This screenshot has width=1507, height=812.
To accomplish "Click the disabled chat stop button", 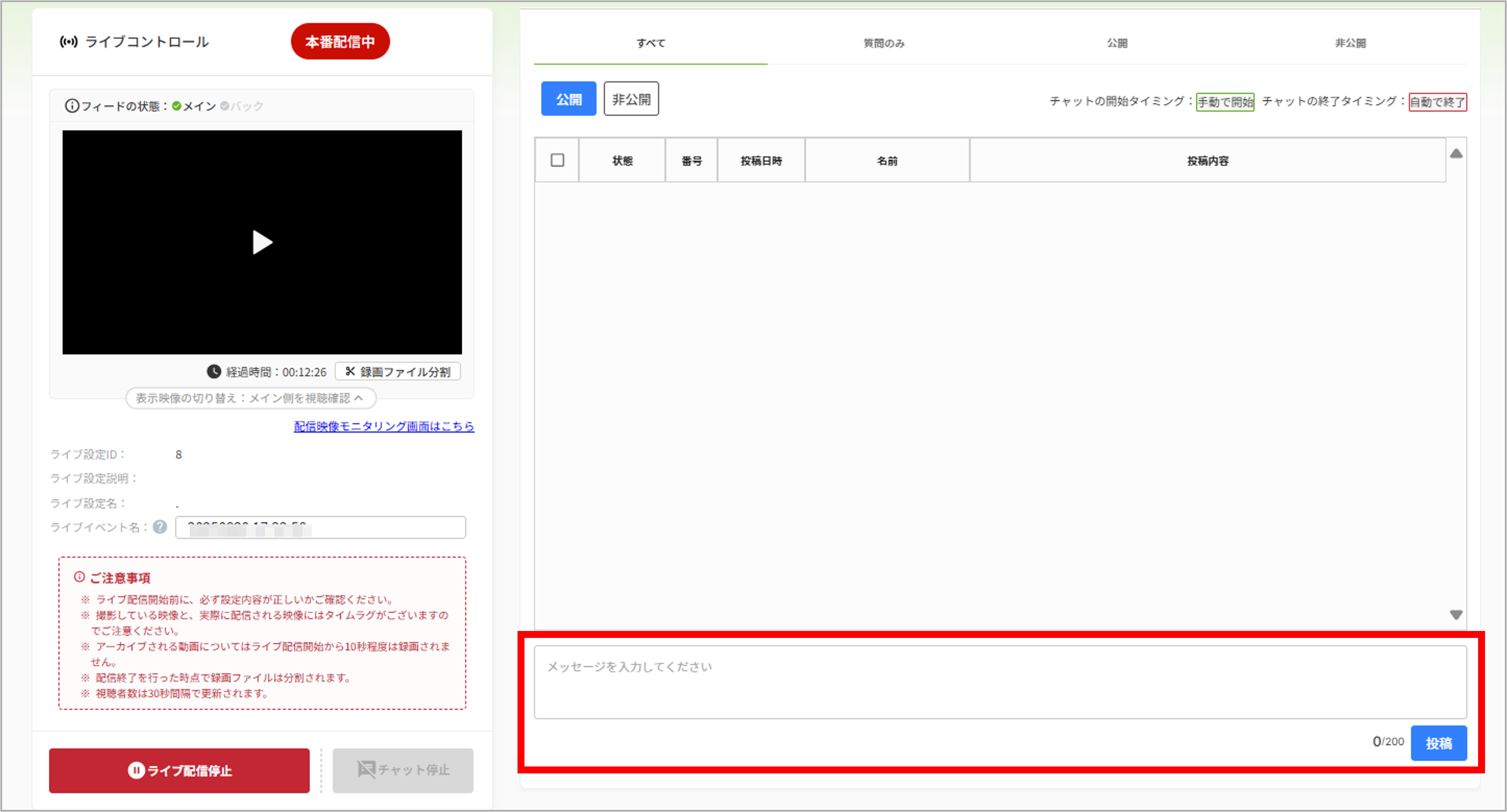I will point(403,770).
